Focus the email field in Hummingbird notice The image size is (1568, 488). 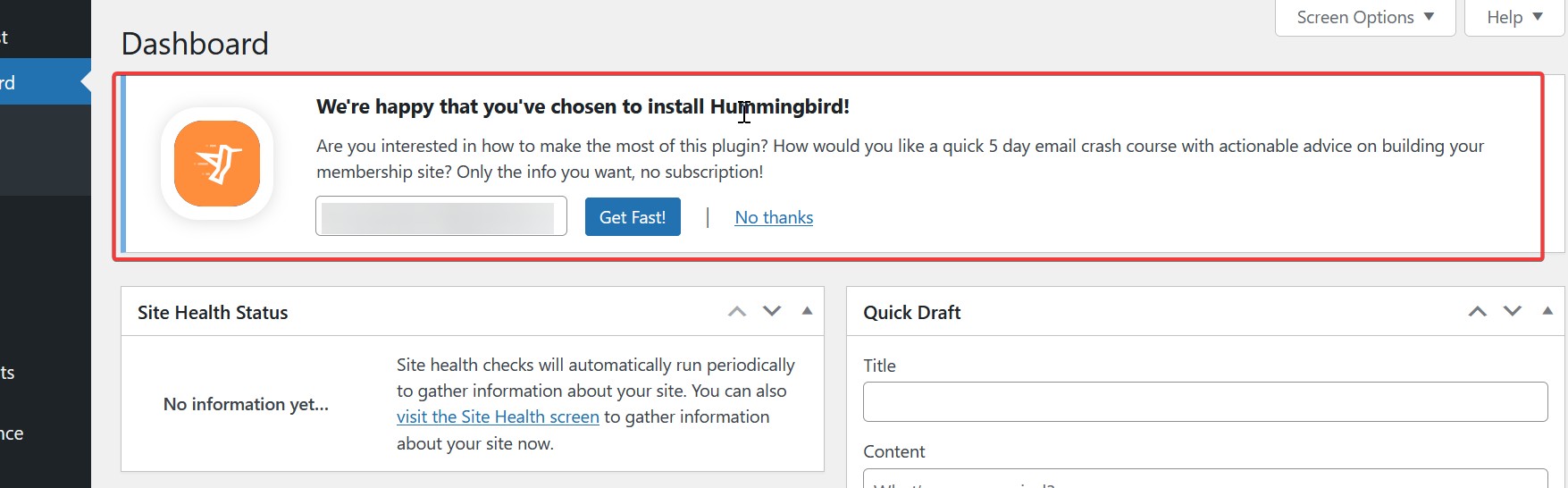(440, 217)
